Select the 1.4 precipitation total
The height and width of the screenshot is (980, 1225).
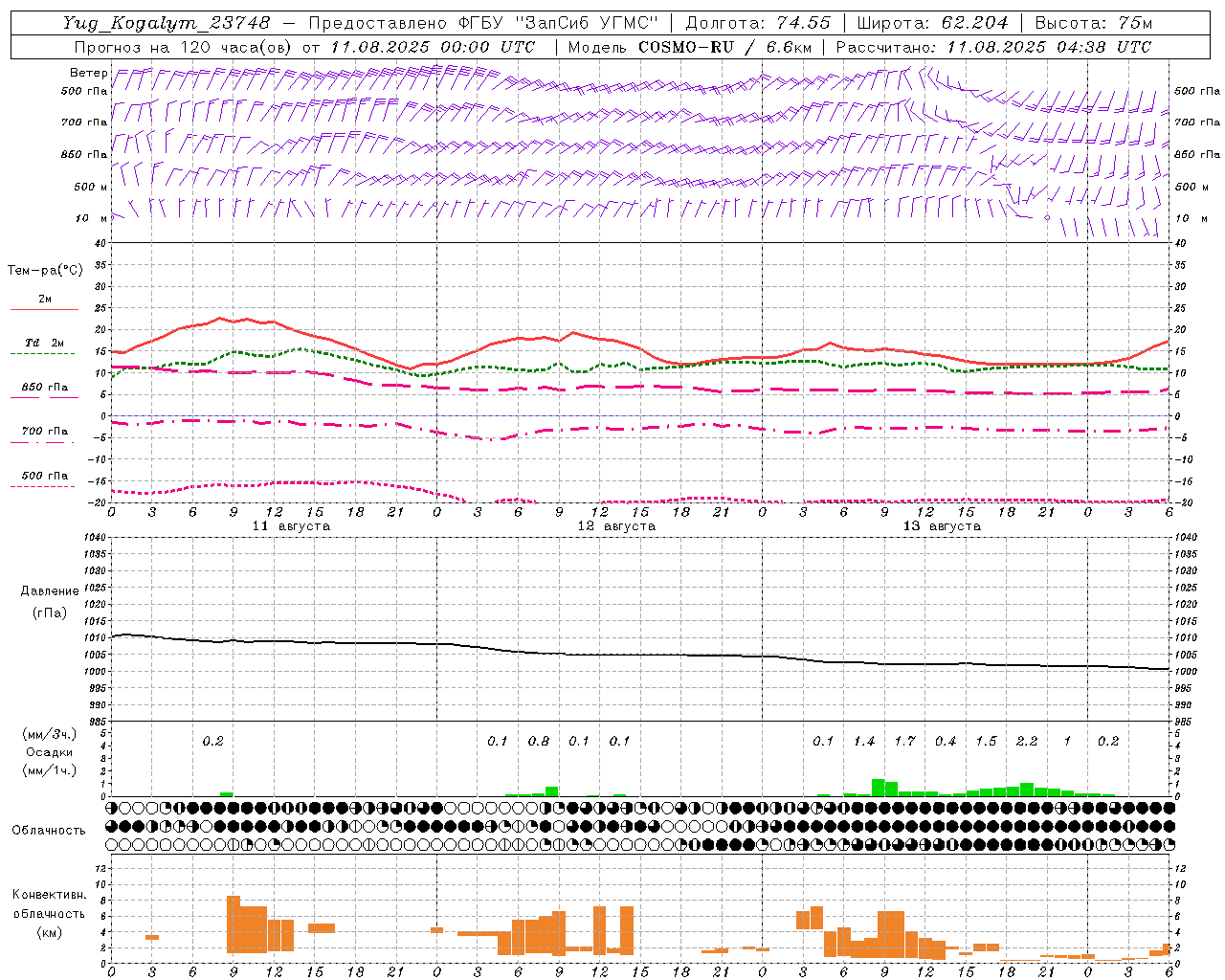864,741
